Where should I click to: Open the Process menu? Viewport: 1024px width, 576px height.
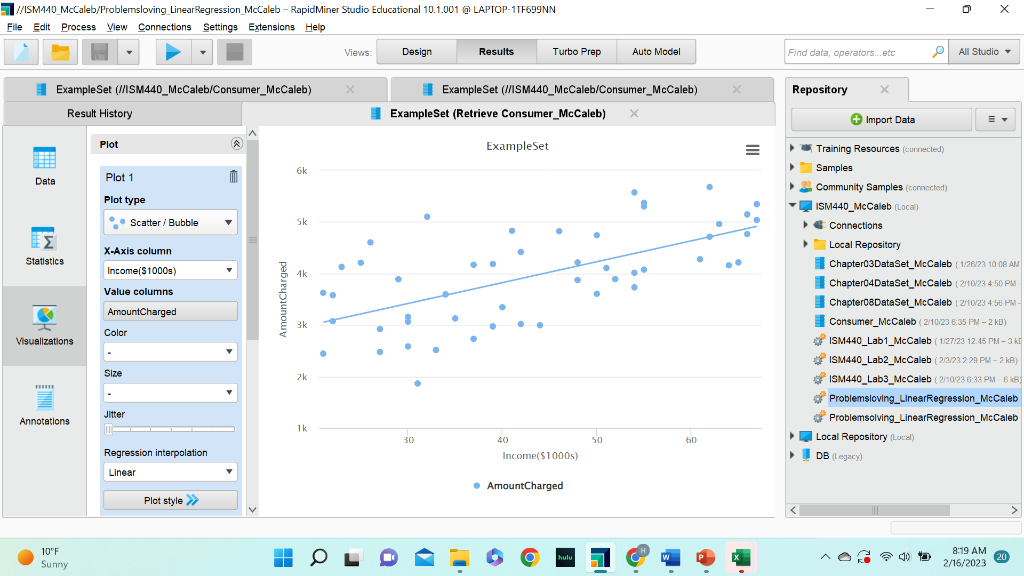click(x=78, y=27)
